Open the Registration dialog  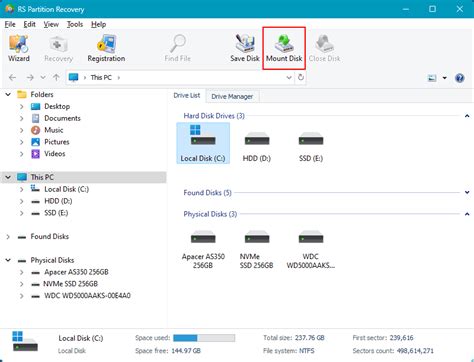coord(106,48)
